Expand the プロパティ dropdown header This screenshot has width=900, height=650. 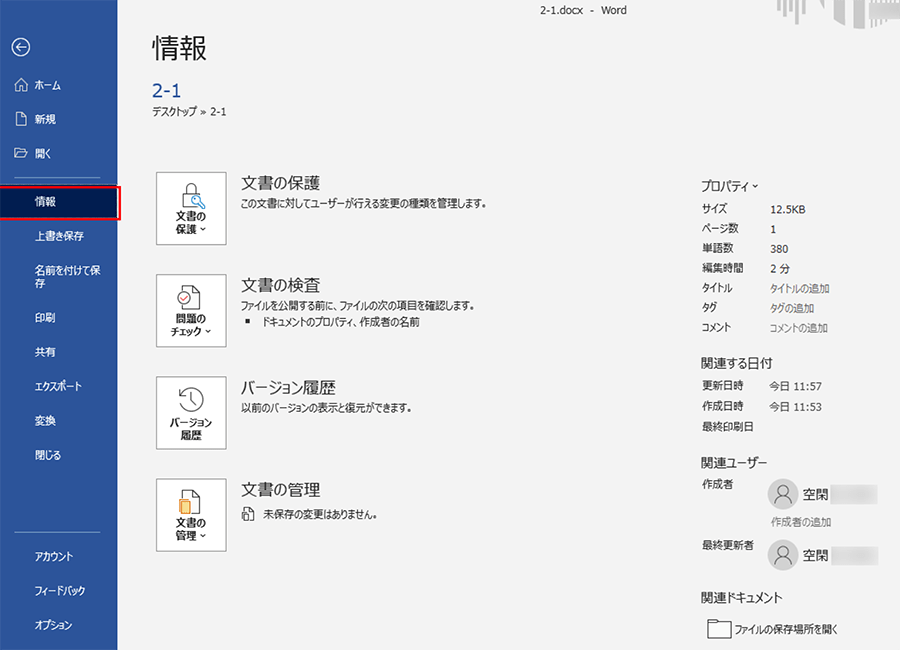[729, 186]
